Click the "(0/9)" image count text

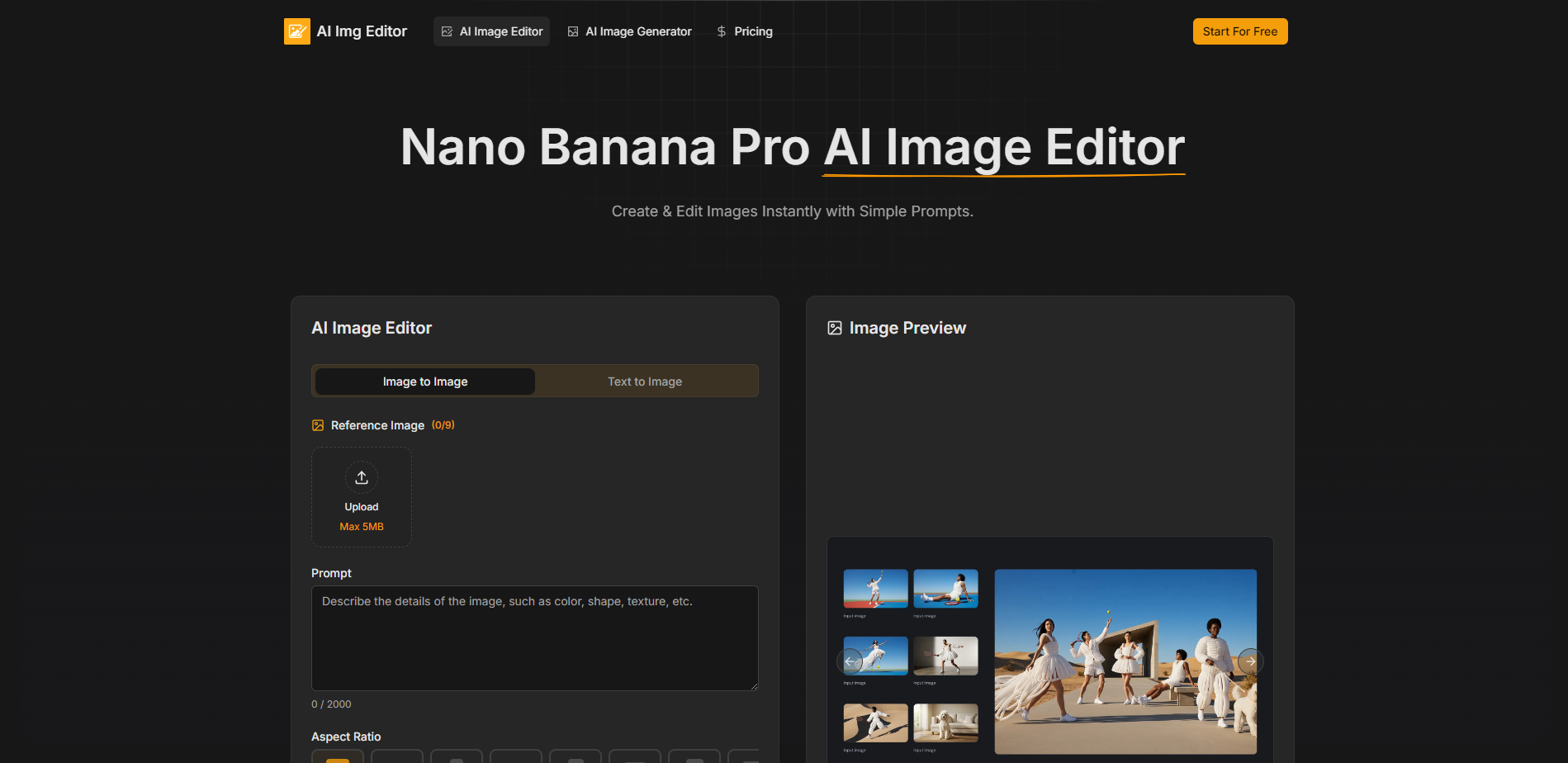[443, 425]
